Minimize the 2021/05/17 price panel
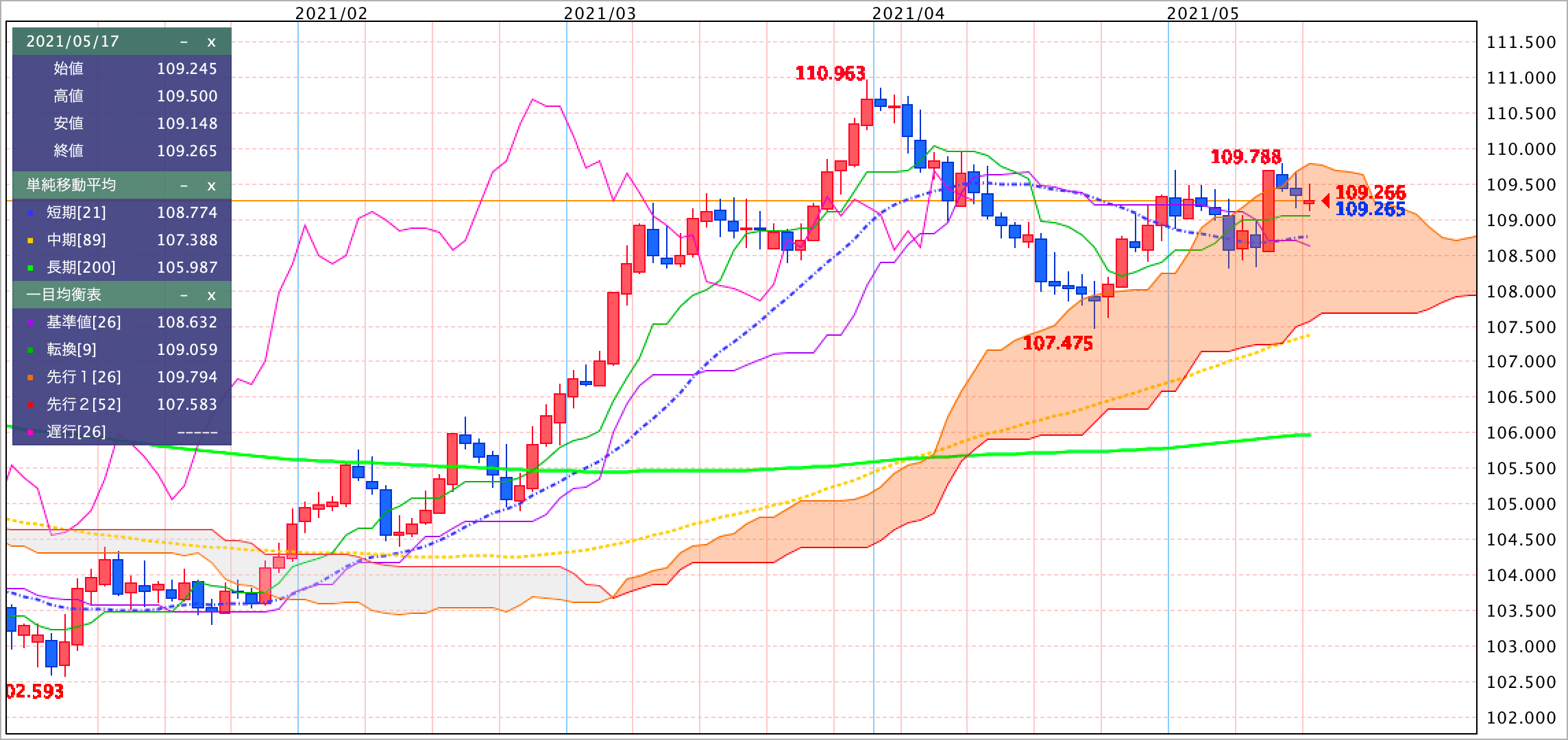The width and height of the screenshot is (1568, 740). tap(184, 42)
